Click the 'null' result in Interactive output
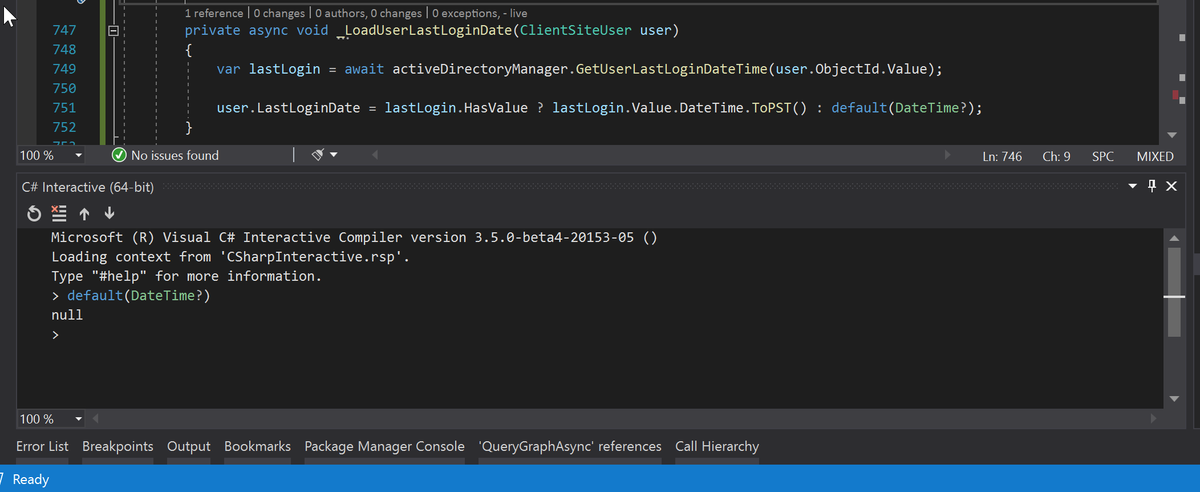The width and height of the screenshot is (1200, 492). (x=67, y=315)
